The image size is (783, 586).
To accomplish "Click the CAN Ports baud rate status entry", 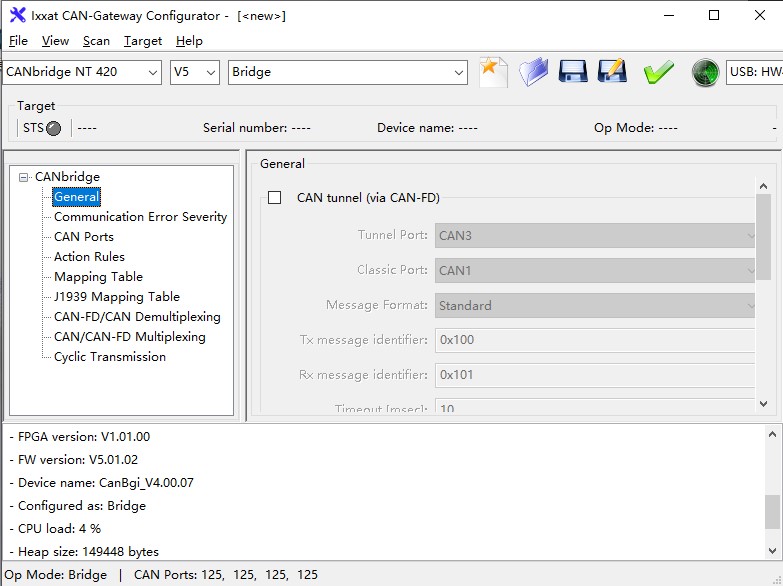I will (226, 575).
